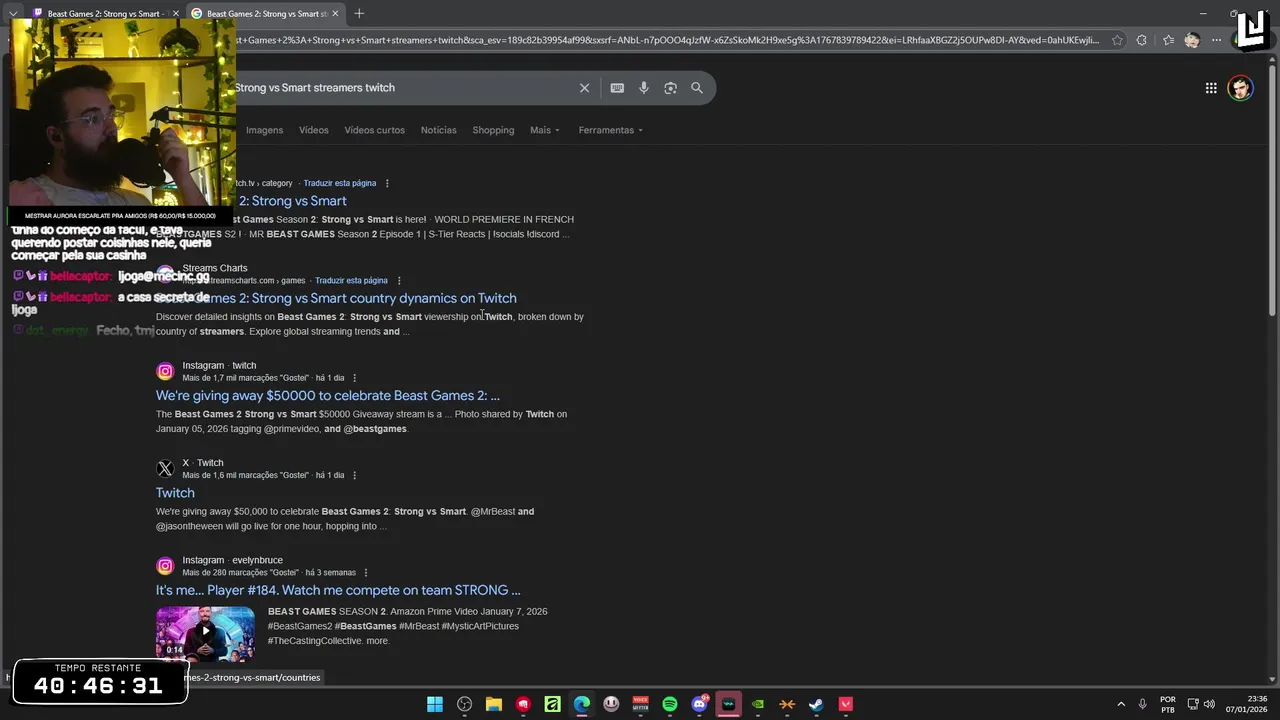This screenshot has height=720, width=1280.
Task: Open the browser profile avatar in toolbar
Action: point(1192,41)
